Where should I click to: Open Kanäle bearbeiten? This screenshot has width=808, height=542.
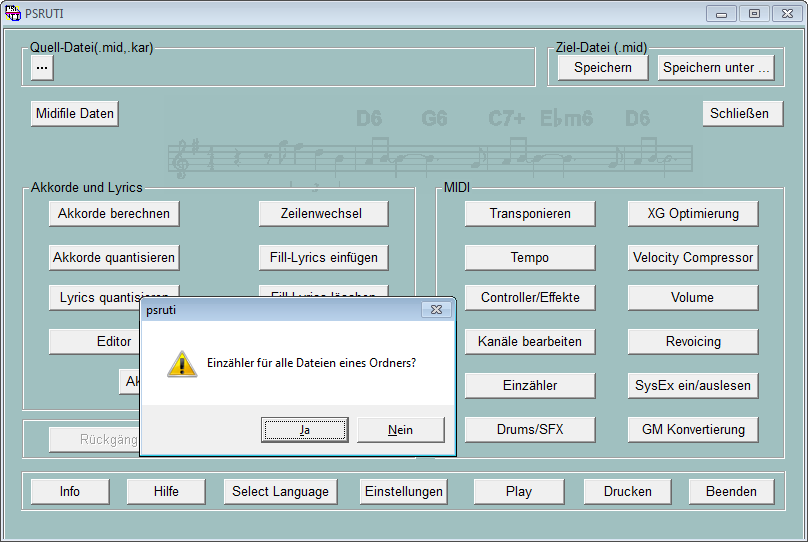coord(530,342)
